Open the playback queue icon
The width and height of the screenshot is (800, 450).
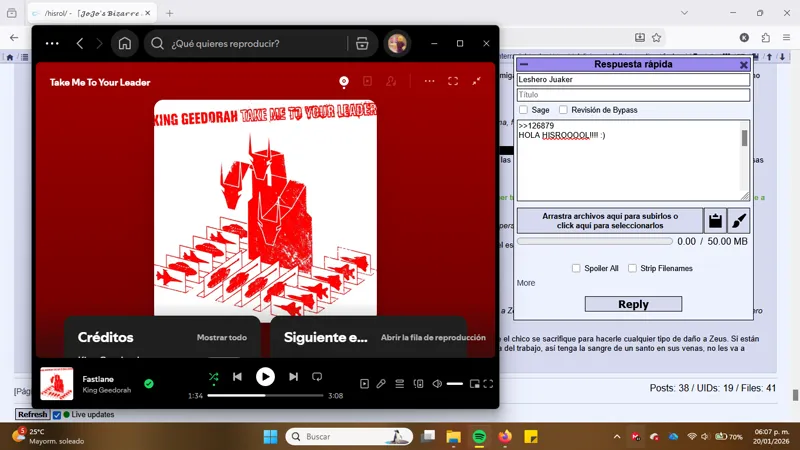tap(399, 384)
